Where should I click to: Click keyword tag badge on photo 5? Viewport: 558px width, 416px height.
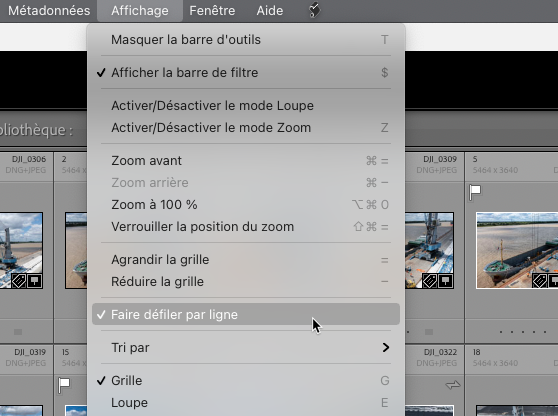pyautogui.click(x=539, y=281)
